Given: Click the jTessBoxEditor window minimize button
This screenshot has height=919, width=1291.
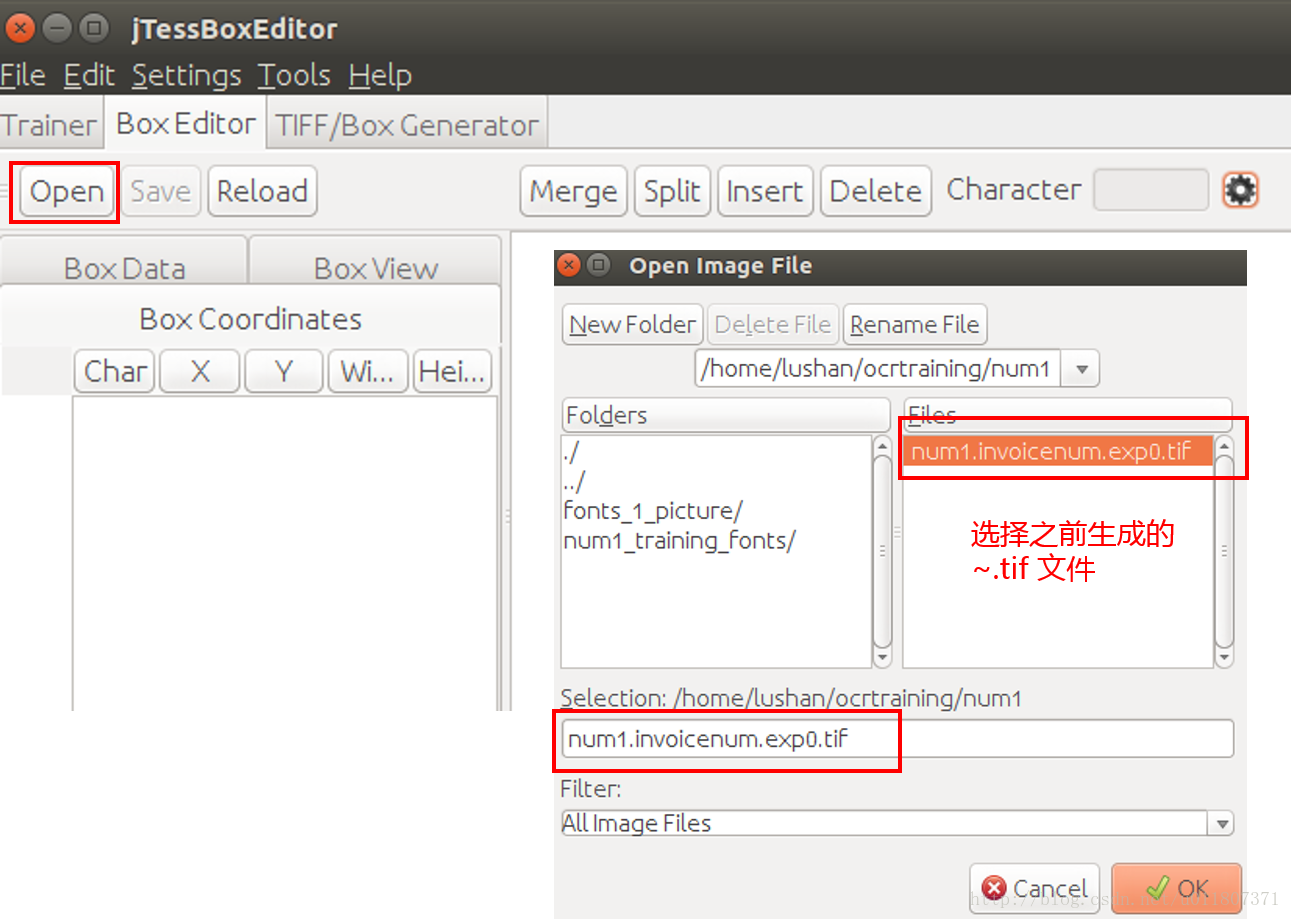Looking at the screenshot, I should (57, 28).
